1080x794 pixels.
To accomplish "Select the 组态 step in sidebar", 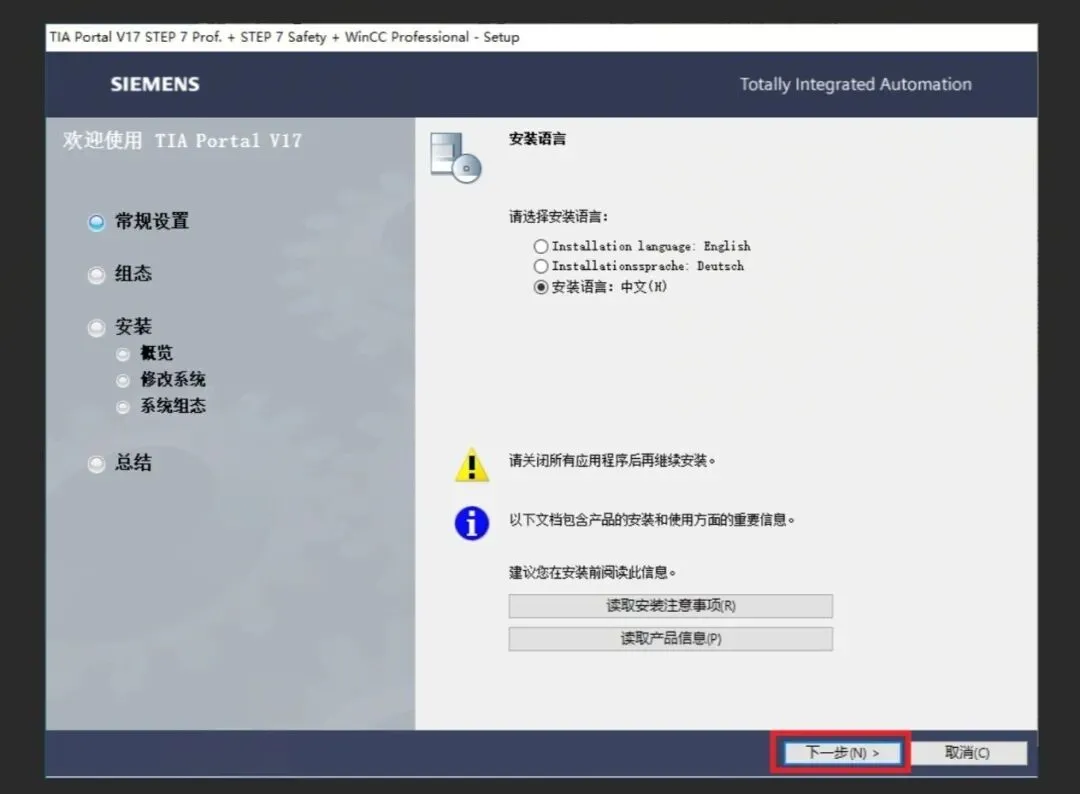I will pyautogui.click(x=133, y=273).
